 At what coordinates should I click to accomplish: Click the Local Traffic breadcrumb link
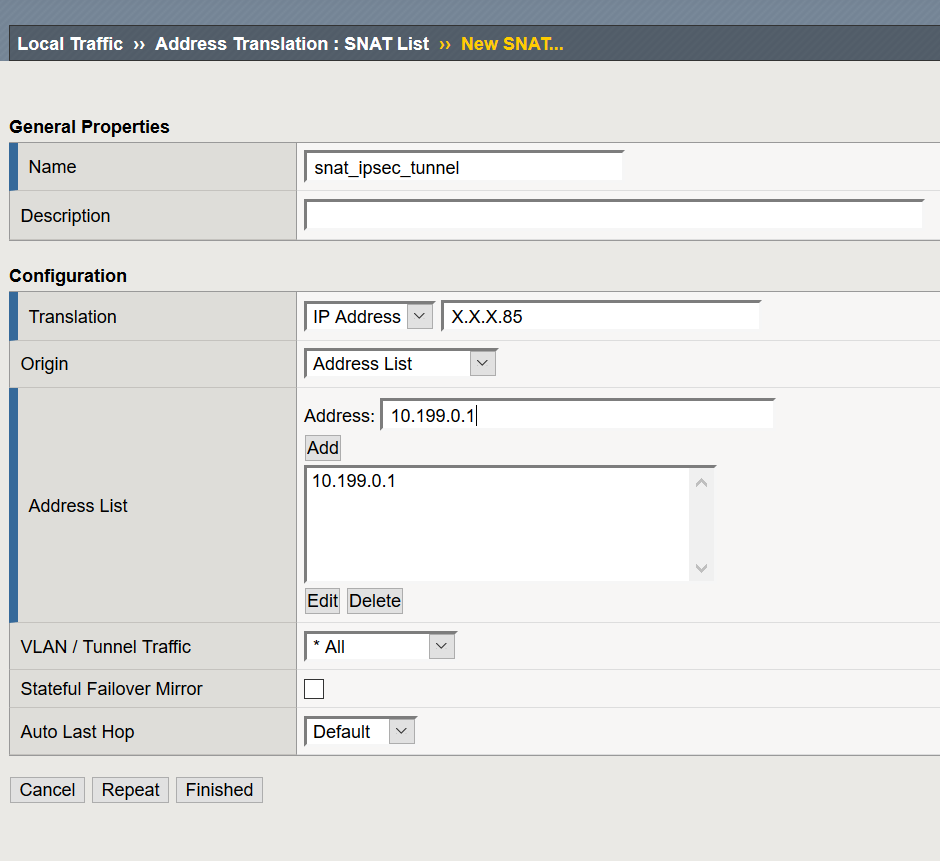(x=69, y=43)
